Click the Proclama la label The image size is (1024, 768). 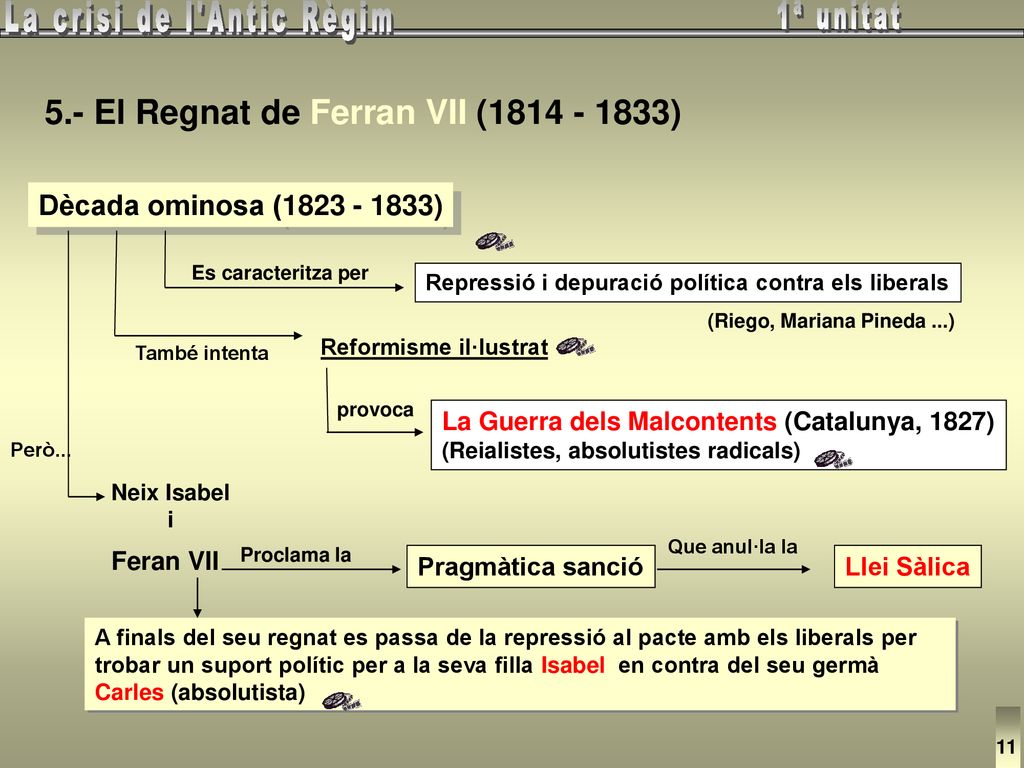295,555
